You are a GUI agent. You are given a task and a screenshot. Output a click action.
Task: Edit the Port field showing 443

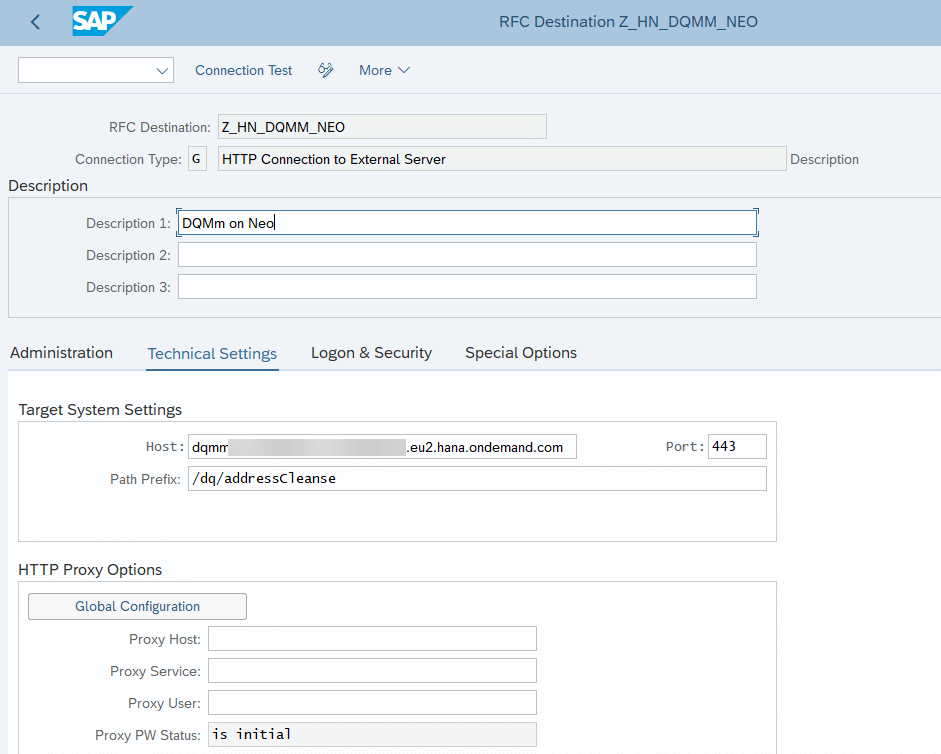coord(738,447)
